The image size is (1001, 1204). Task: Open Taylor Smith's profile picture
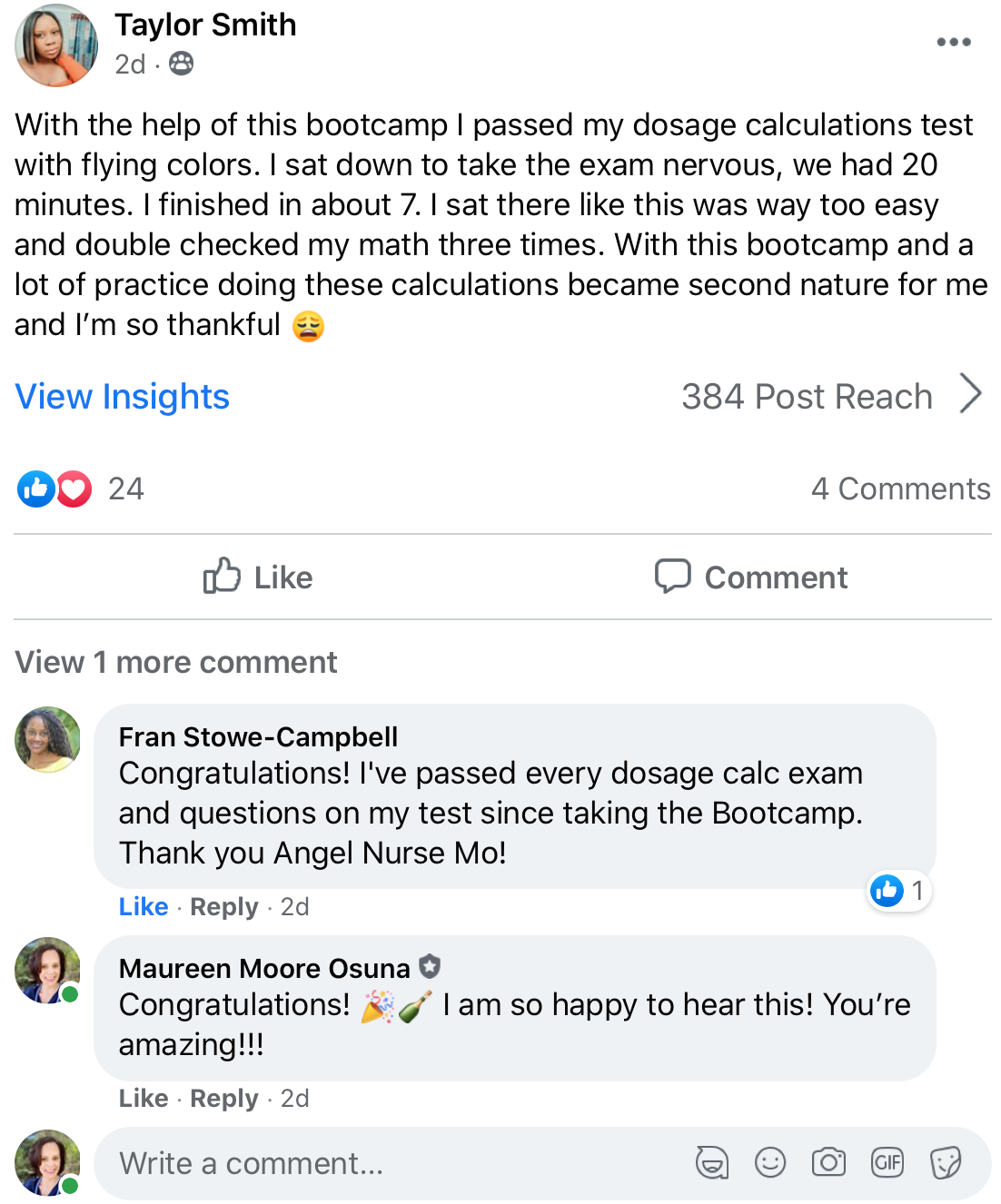tap(56, 45)
